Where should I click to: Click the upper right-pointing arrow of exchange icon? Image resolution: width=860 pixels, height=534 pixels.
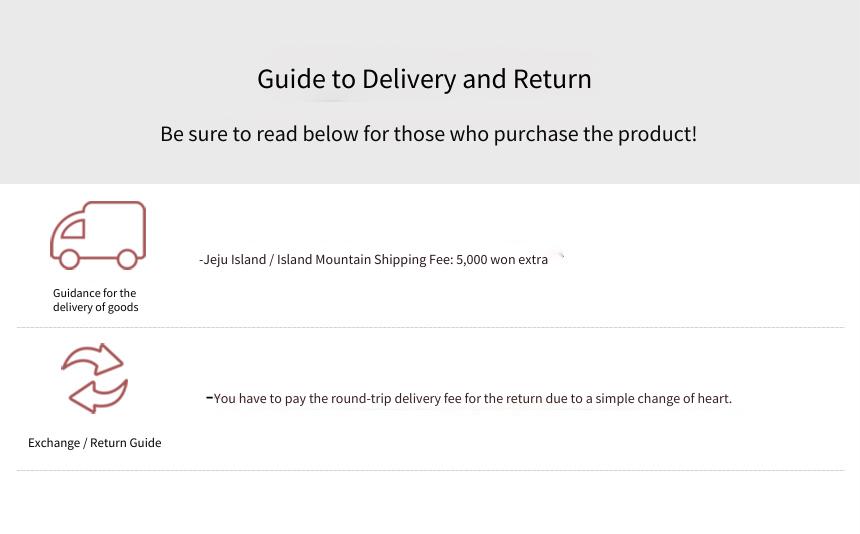(93, 359)
